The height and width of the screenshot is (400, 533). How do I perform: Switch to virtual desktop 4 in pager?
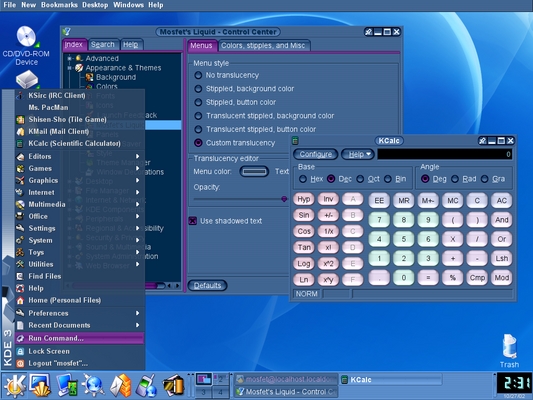click(x=221, y=392)
